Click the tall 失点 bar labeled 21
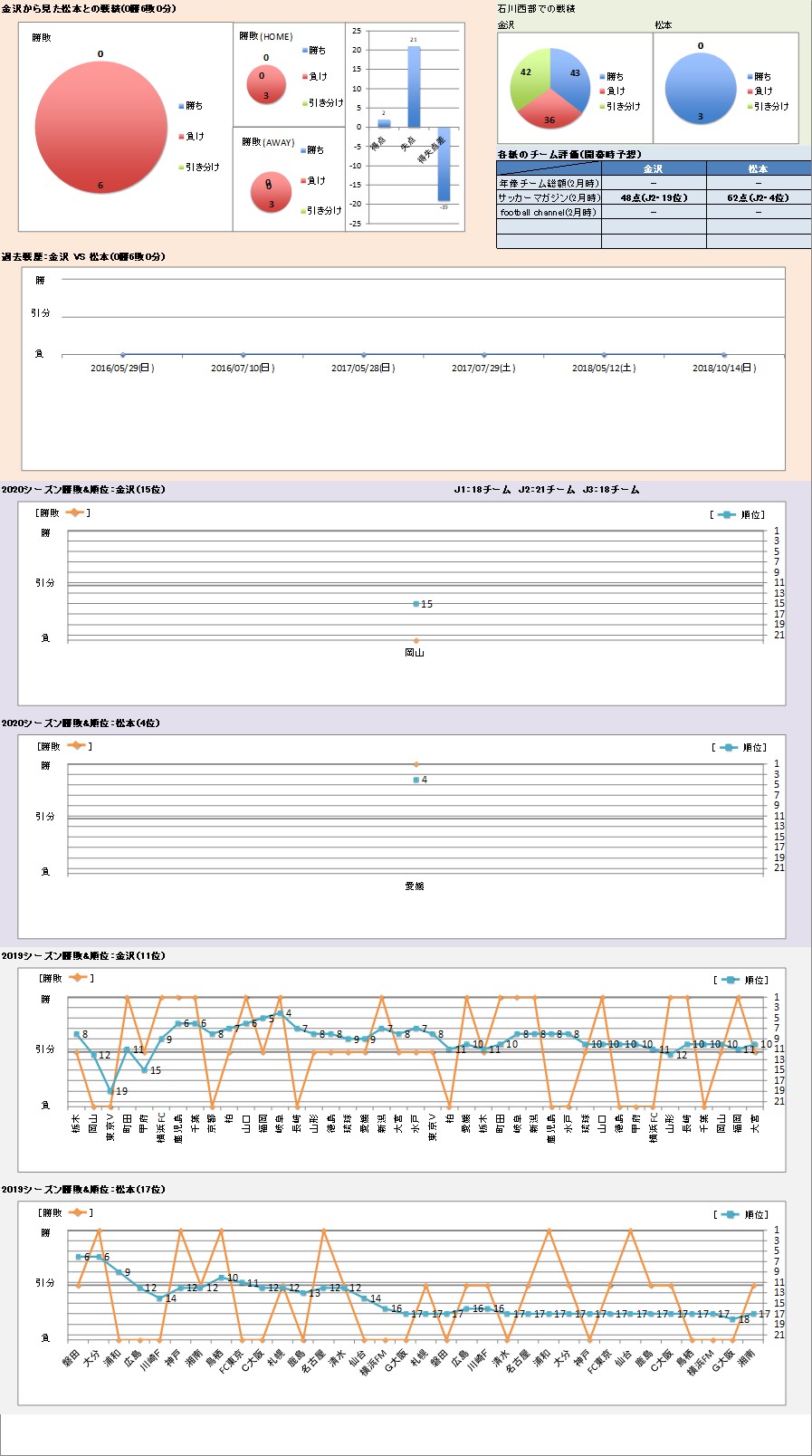The image size is (812, 1456). [x=414, y=87]
